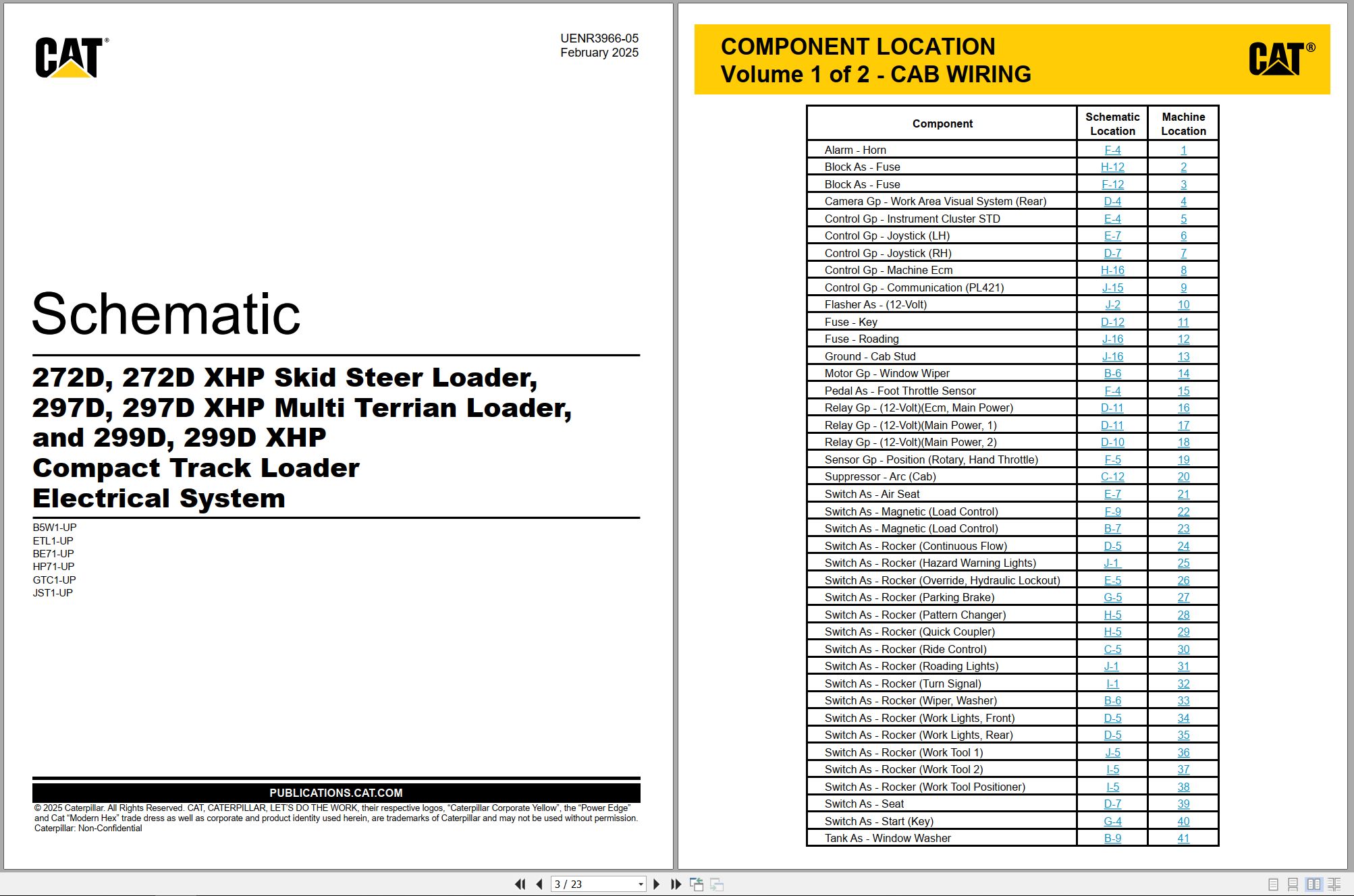Screen dimensions: 1354x896
Task: Select the document number UENR3966-05
Action: tap(599, 38)
